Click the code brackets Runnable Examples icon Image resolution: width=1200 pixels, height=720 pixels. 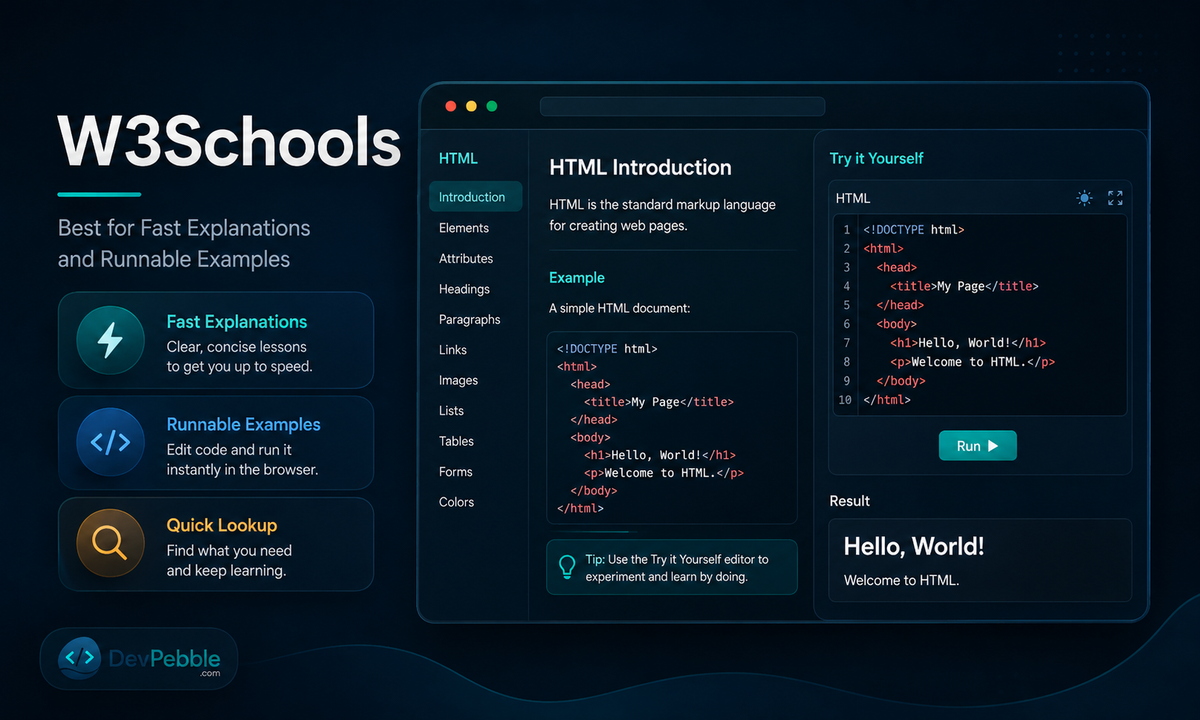click(109, 442)
